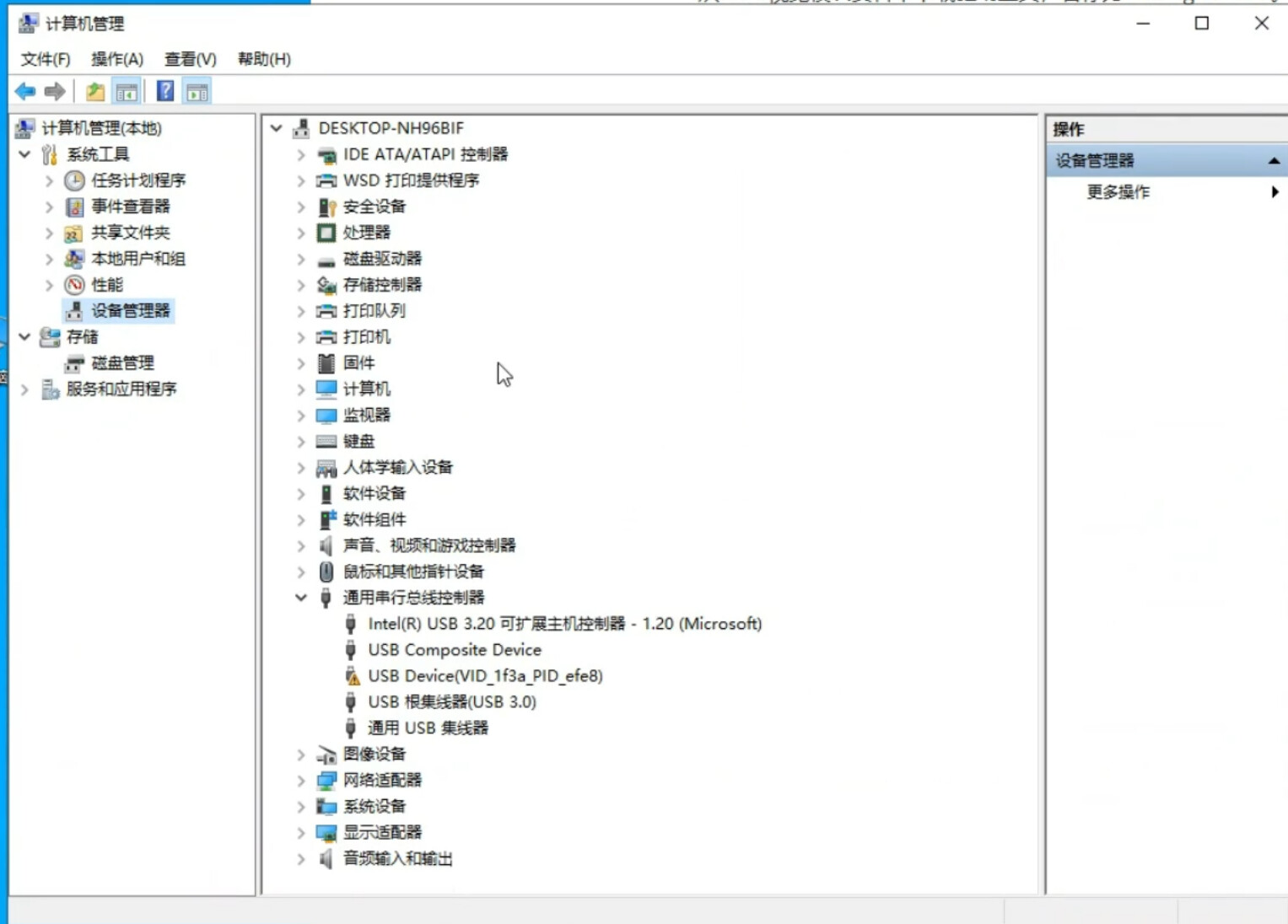Screen dimensions: 1288x924
Task: Toggle the show/hide action pane icon
Action: [x=197, y=91]
